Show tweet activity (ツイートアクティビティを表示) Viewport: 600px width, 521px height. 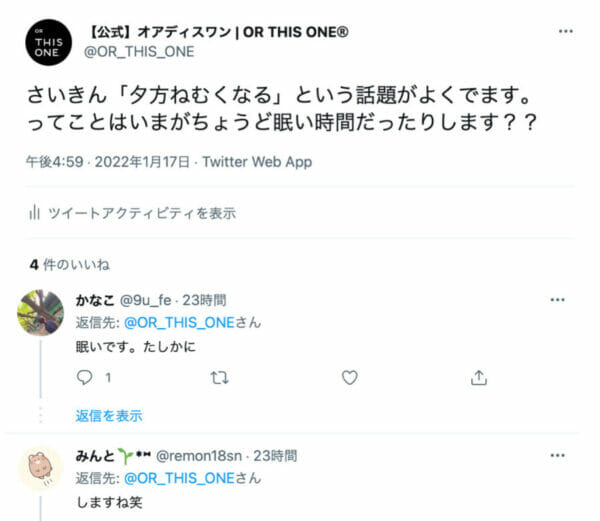pos(142,213)
